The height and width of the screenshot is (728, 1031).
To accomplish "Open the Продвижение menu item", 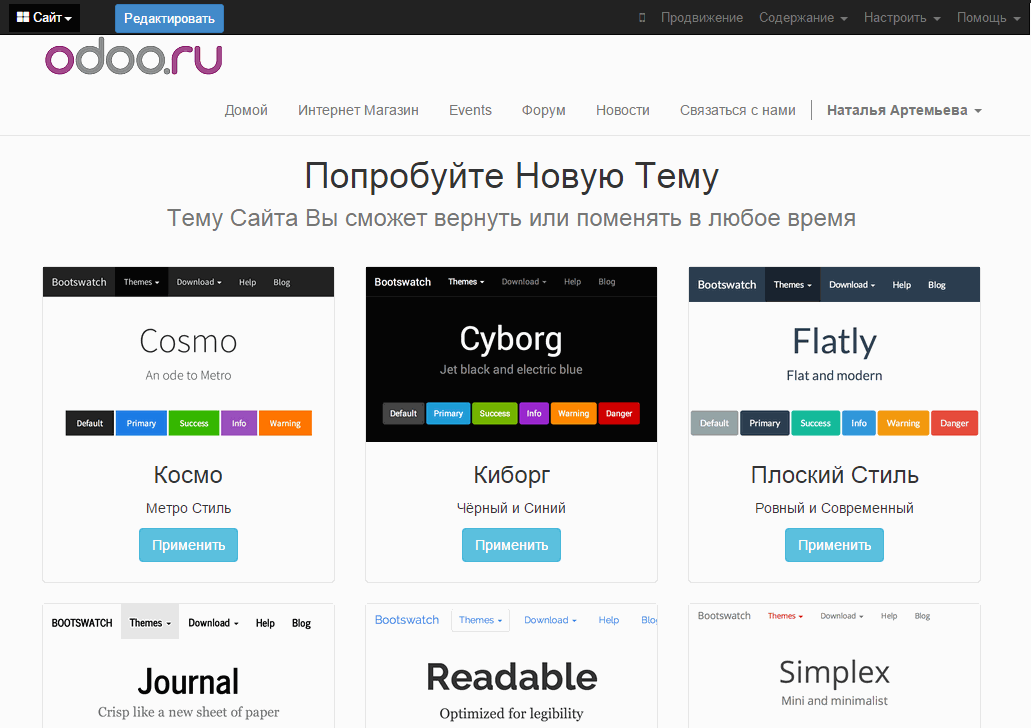I will point(702,18).
